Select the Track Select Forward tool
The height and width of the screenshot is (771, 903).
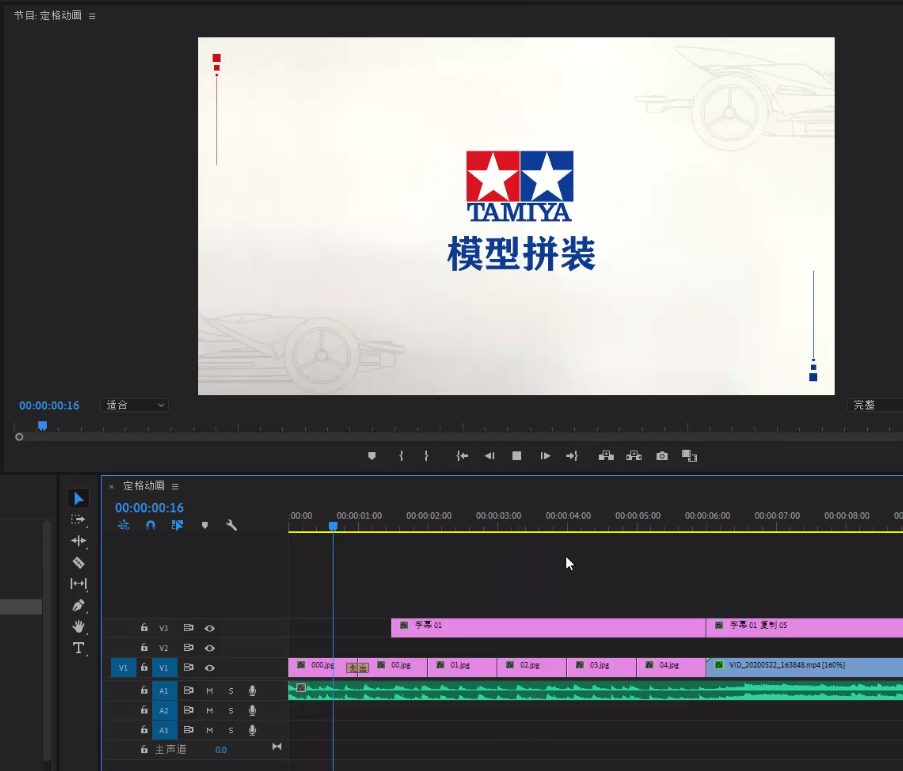pyautogui.click(x=78, y=519)
